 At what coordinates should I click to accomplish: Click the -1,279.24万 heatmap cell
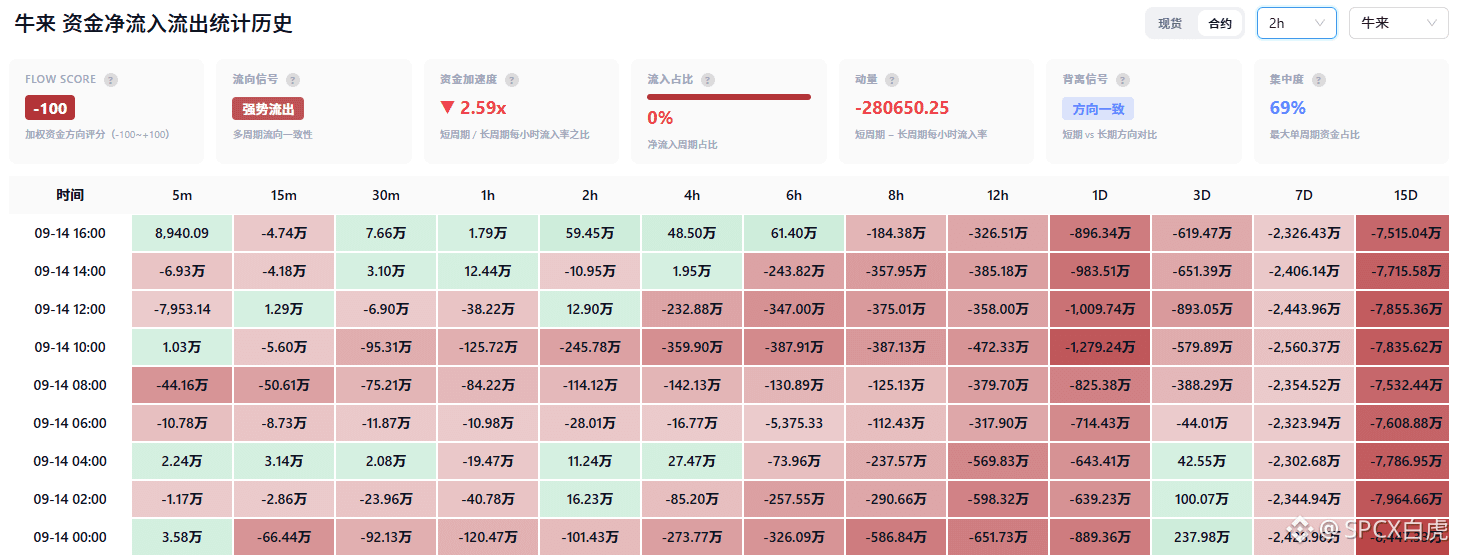pyautogui.click(x=1100, y=347)
